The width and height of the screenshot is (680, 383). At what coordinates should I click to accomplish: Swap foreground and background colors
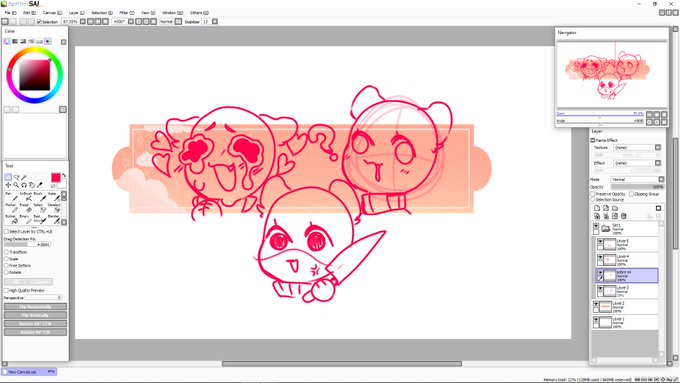point(64,175)
